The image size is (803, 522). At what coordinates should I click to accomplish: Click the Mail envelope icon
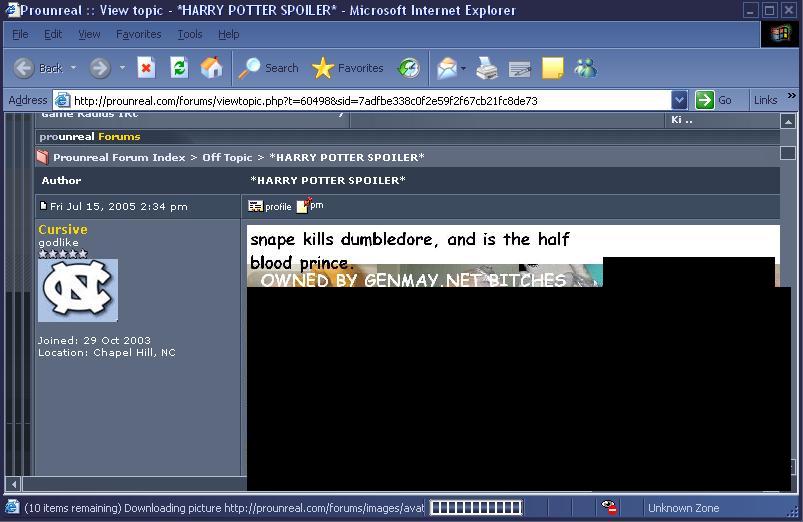coord(447,68)
